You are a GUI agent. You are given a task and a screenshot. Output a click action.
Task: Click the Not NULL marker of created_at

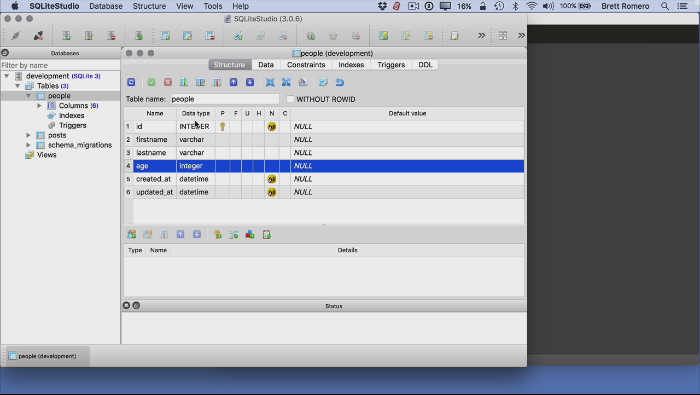[x=271, y=179]
